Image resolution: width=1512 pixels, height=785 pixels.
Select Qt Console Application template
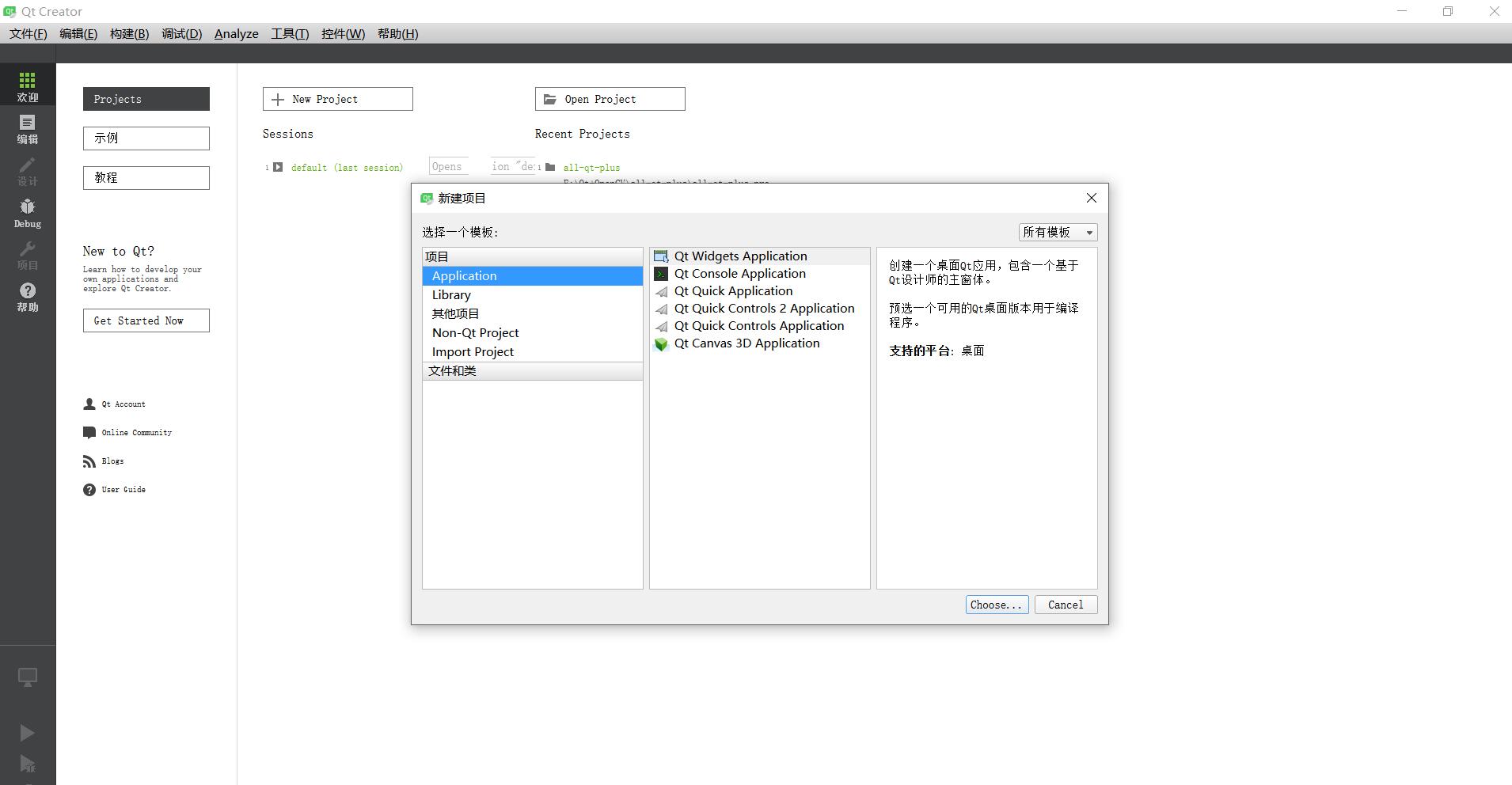pyautogui.click(x=739, y=273)
